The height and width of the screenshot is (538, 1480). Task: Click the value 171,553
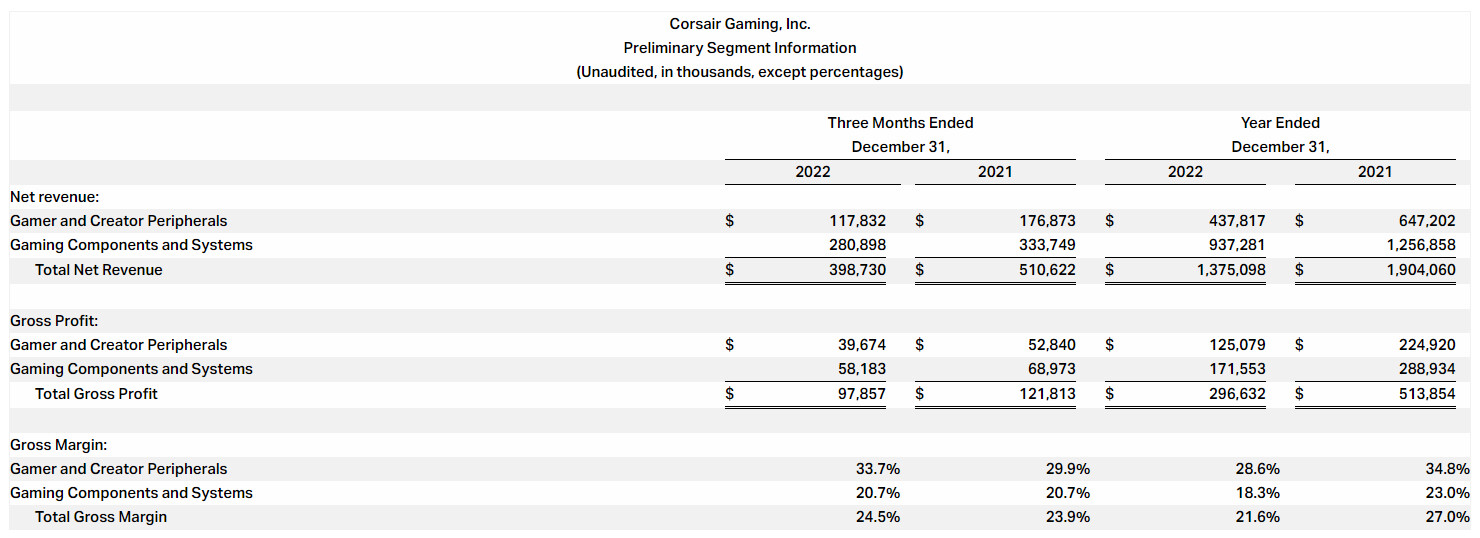coord(1235,369)
